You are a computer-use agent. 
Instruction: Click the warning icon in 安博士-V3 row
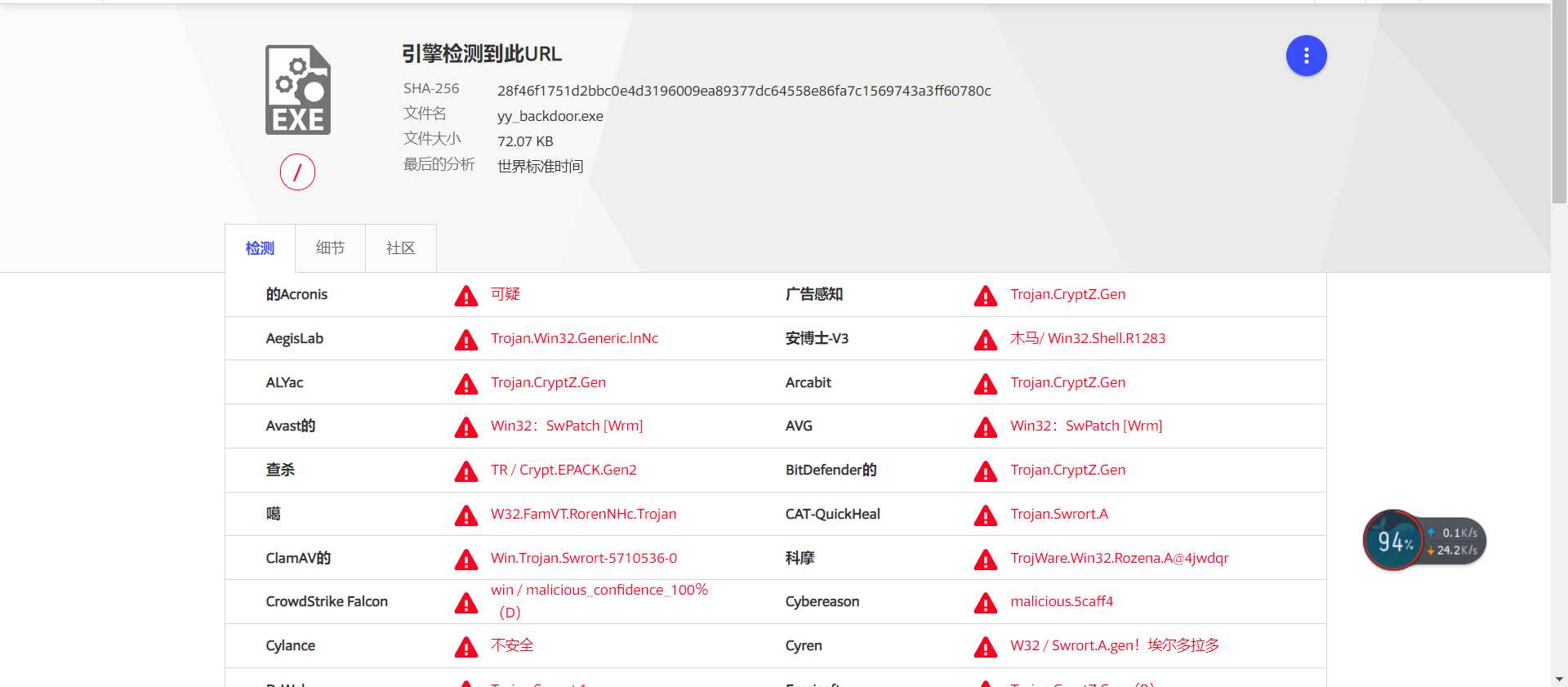(x=986, y=340)
